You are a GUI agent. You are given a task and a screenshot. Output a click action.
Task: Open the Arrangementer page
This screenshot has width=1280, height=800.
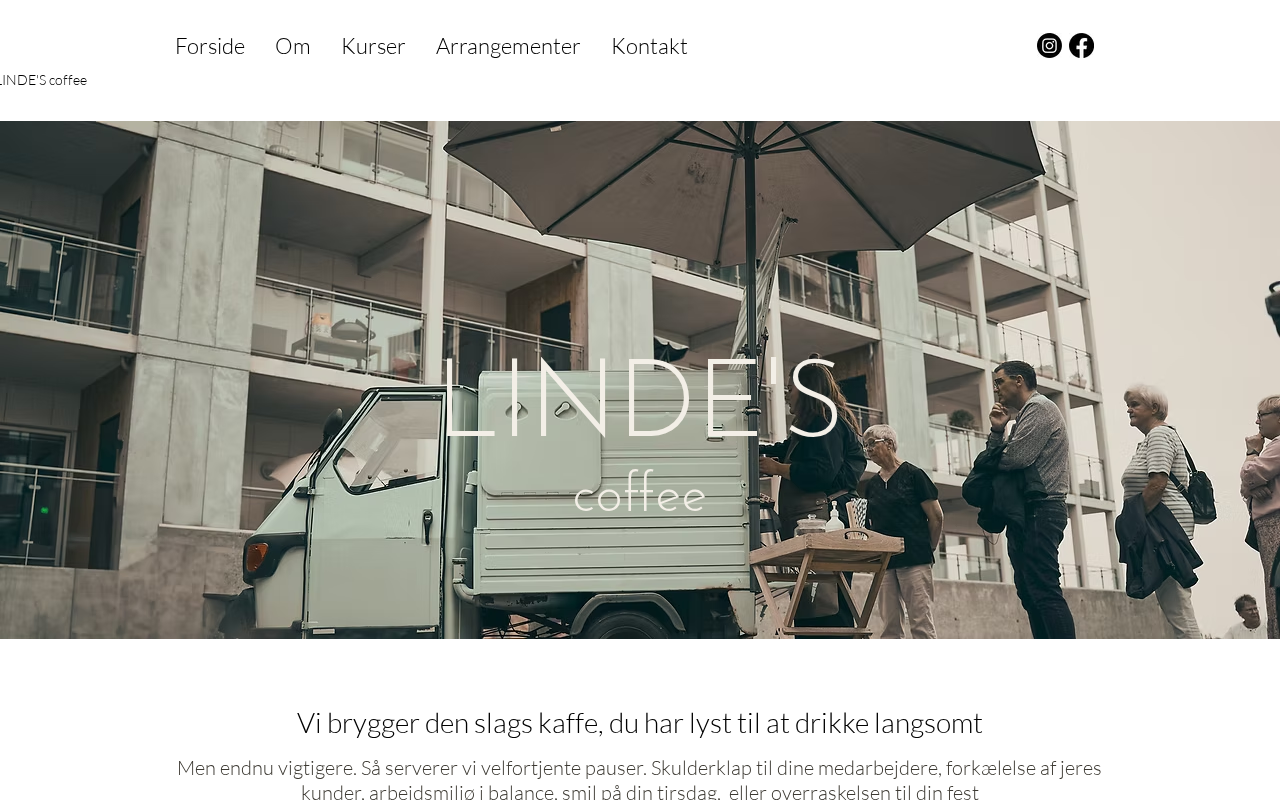tap(508, 46)
